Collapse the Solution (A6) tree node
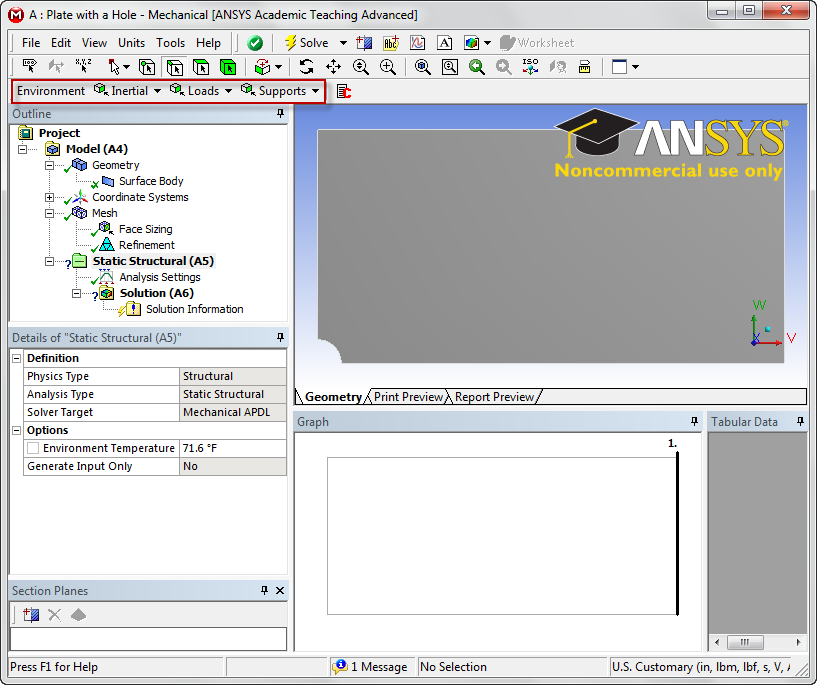 [76, 294]
